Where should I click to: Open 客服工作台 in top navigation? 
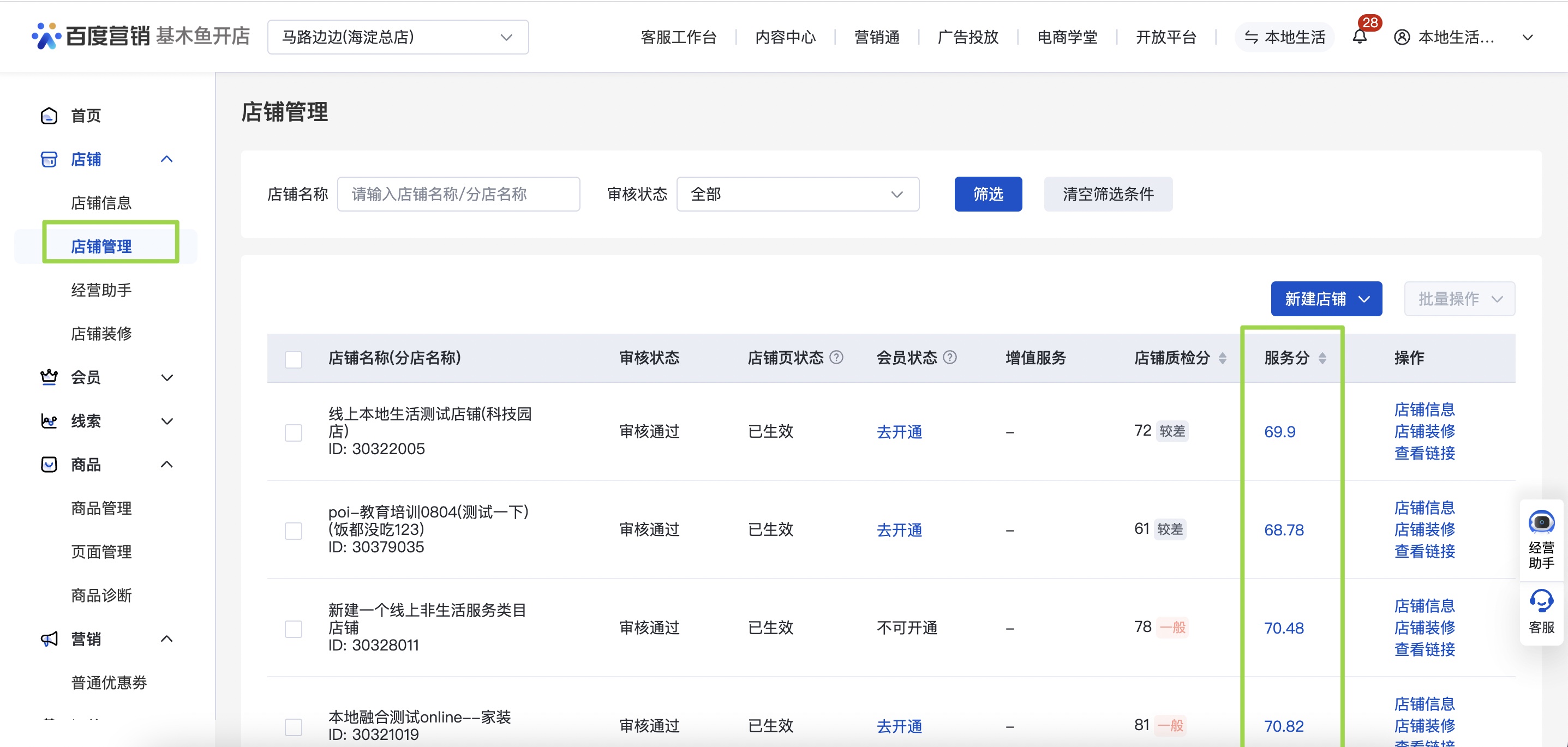click(678, 37)
